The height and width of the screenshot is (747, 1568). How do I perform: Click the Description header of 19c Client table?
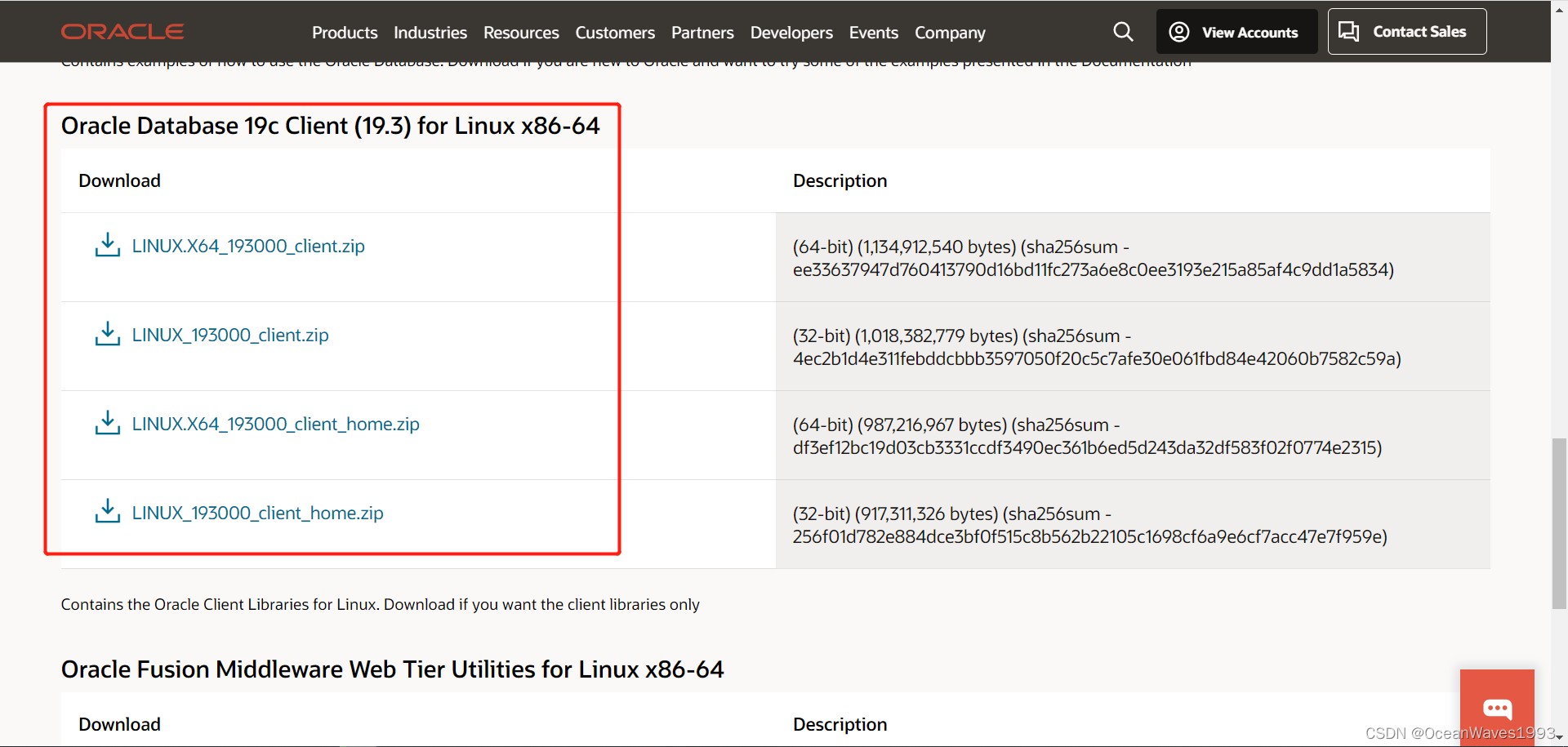(840, 180)
